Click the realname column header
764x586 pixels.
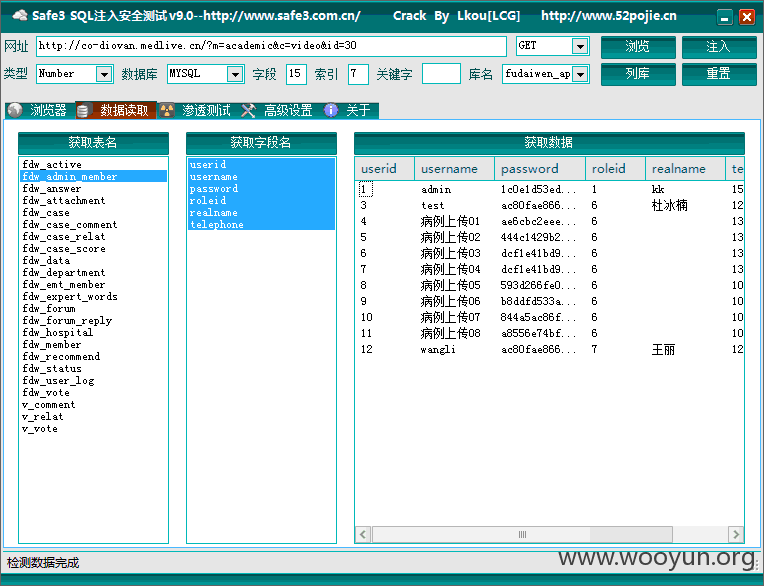click(x=685, y=169)
